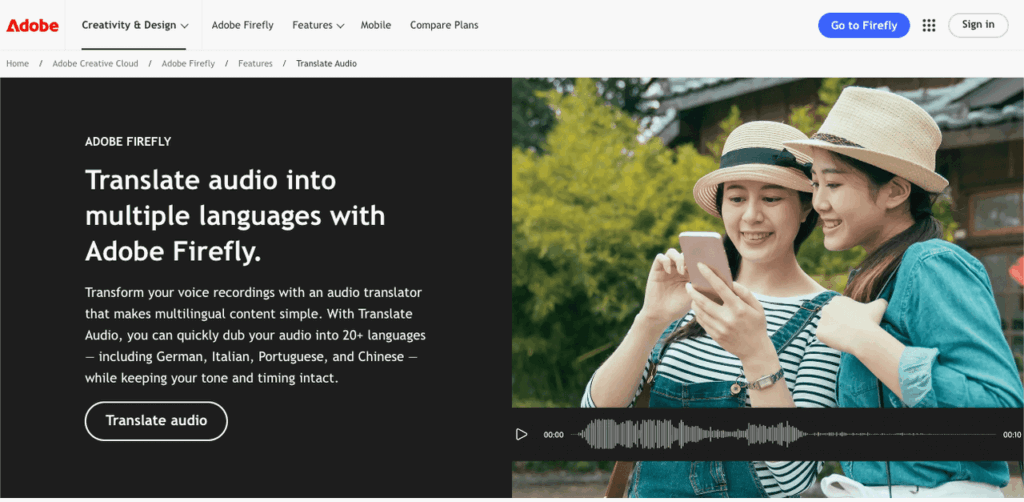The image size is (1024, 502).
Task: Open Features breadcrumb link
Action: click(x=255, y=63)
